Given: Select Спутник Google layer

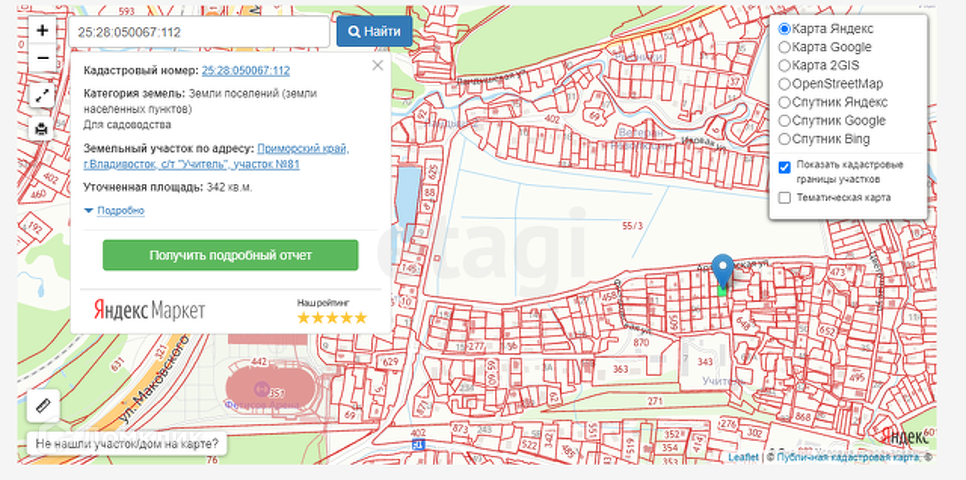Looking at the screenshot, I should click(784, 121).
